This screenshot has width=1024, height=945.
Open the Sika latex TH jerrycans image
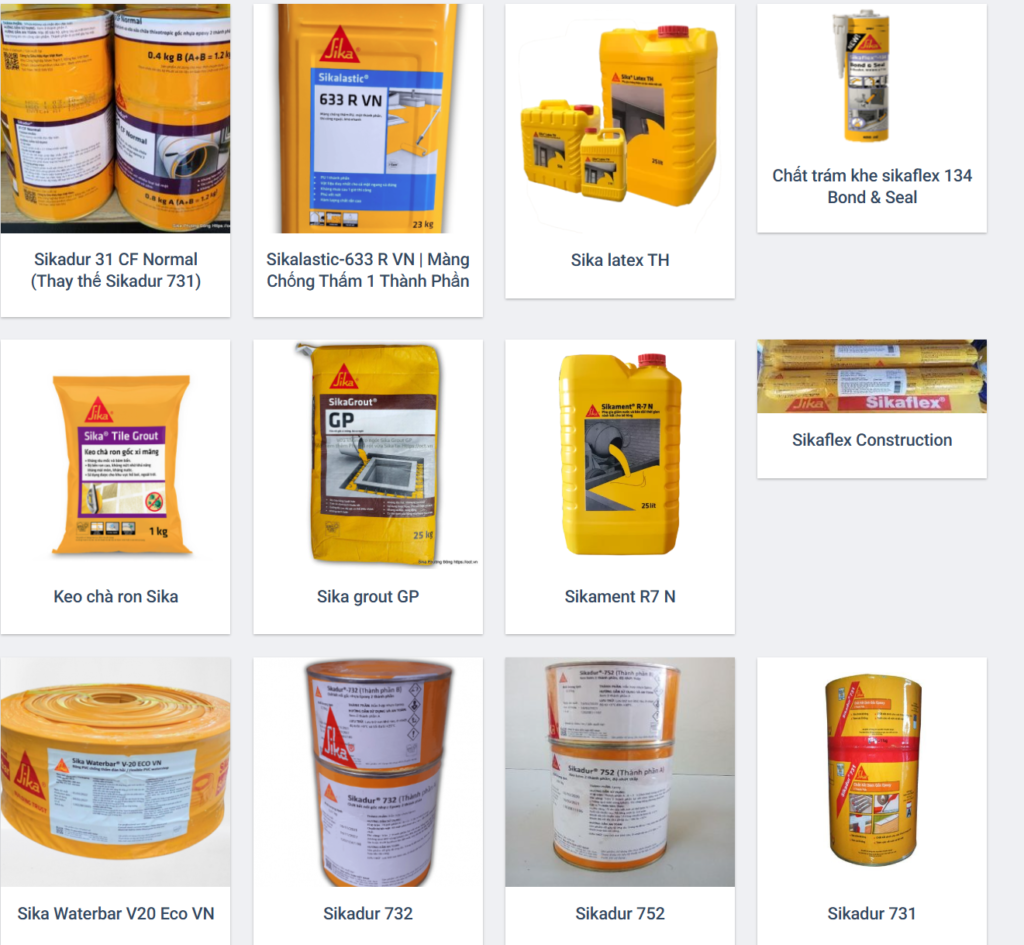620,118
